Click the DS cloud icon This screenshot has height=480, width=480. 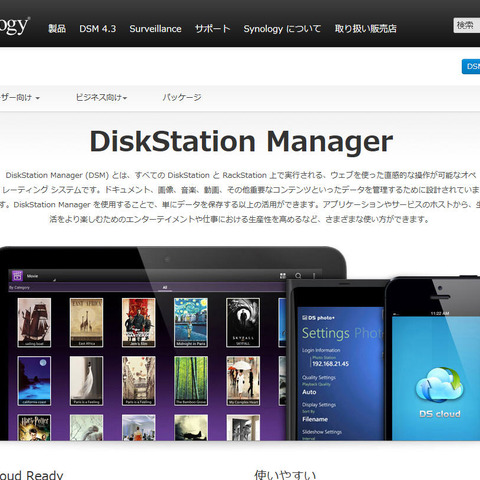tap(439, 385)
